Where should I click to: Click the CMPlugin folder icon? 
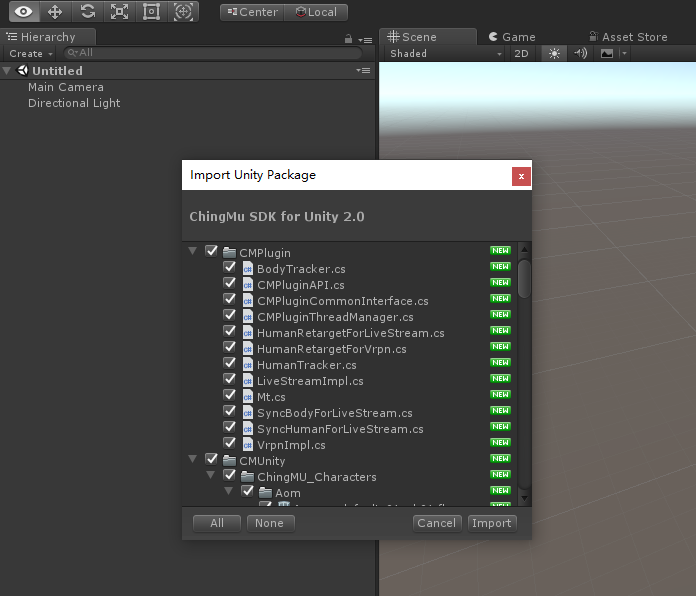point(229,253)
